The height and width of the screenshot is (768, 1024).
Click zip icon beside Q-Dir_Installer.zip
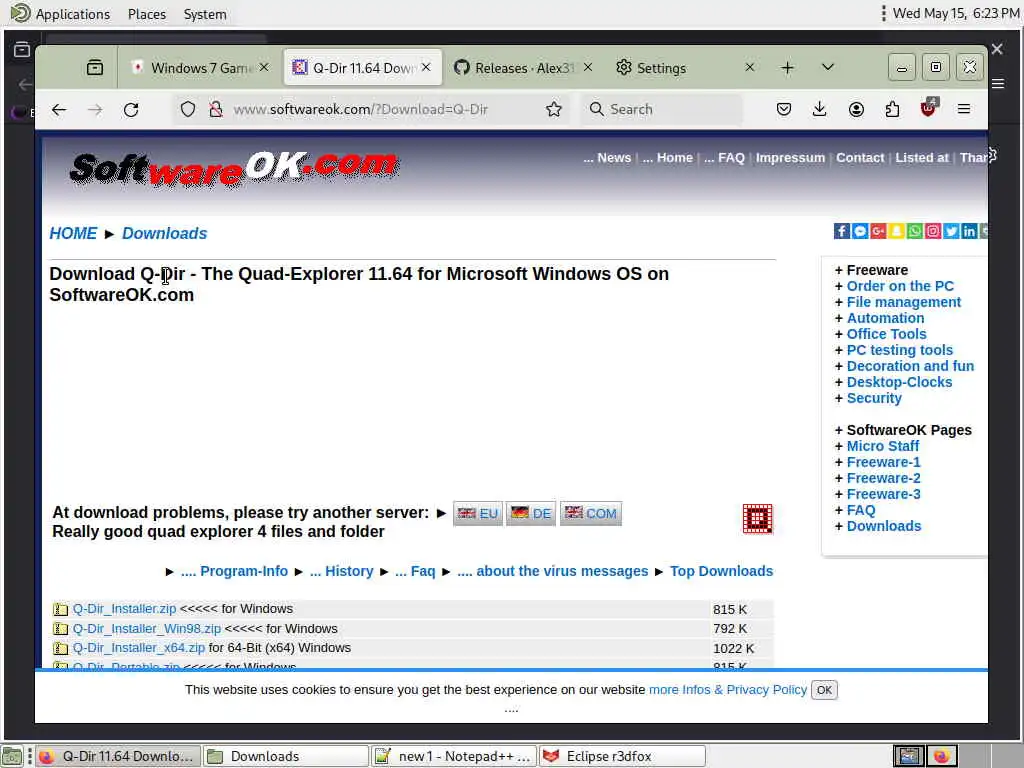(60, 609)
